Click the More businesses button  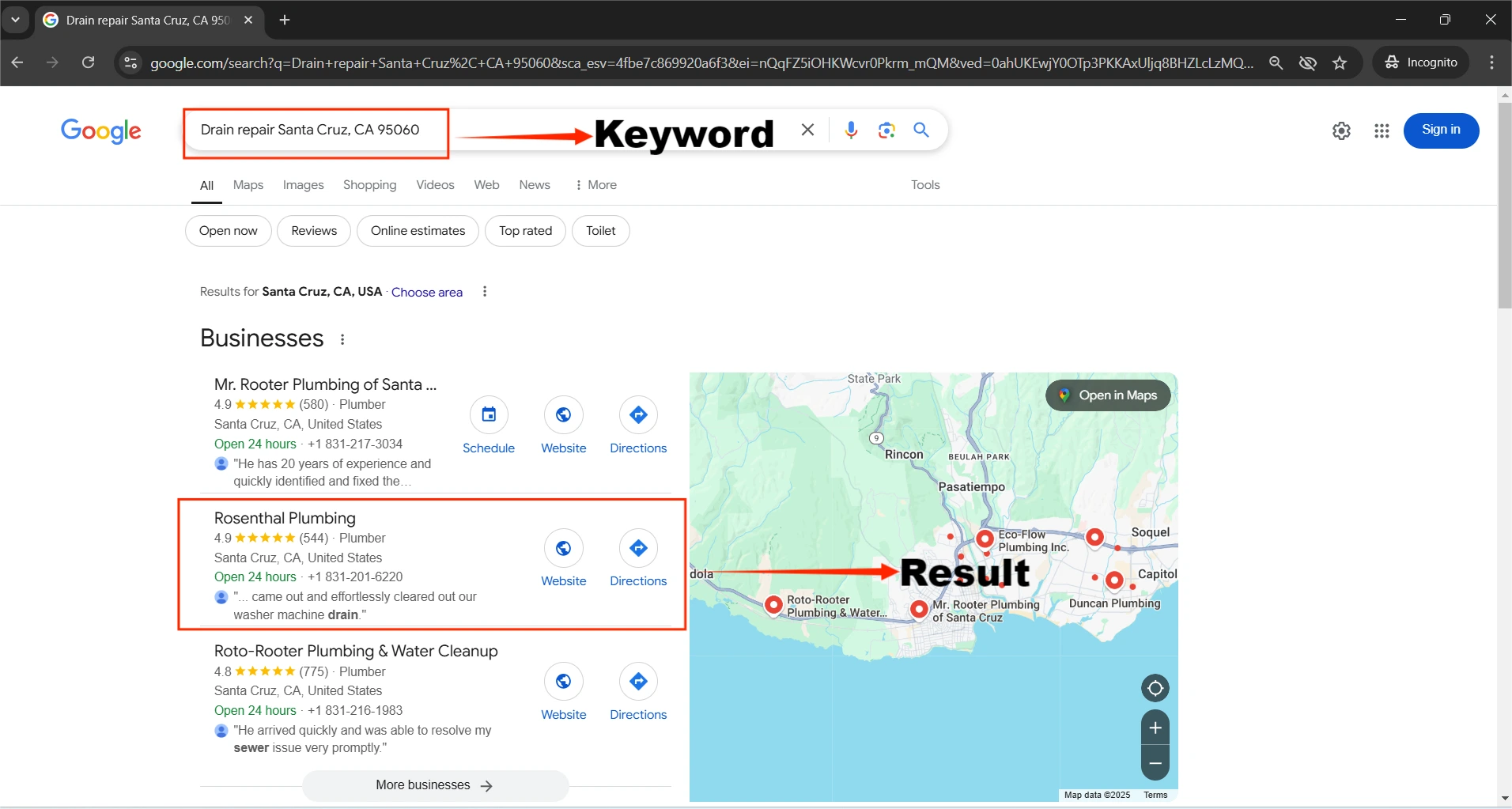[x=435, y=785]
